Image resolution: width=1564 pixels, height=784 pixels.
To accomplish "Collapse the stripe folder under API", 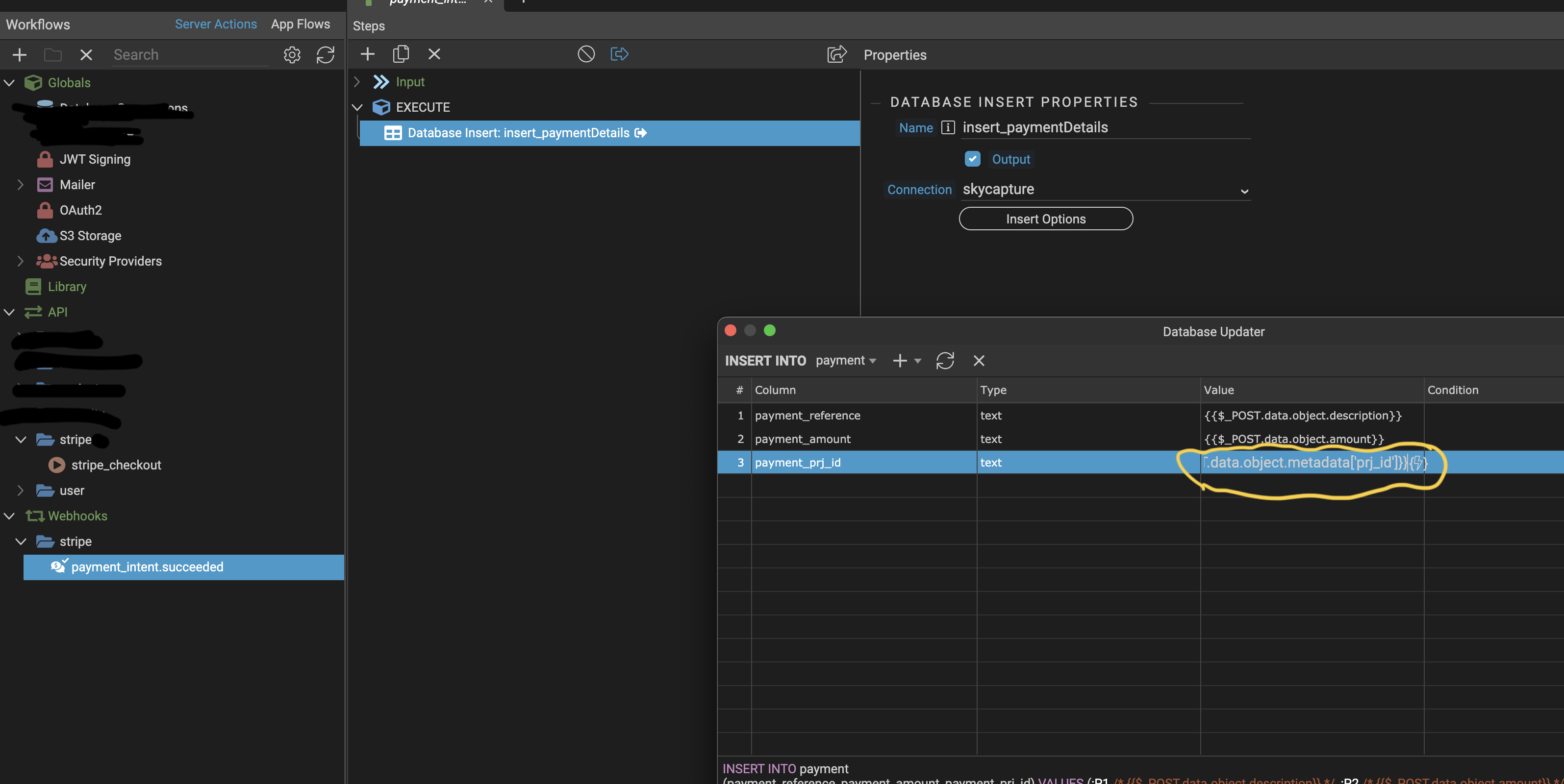I will pos(21,440).
